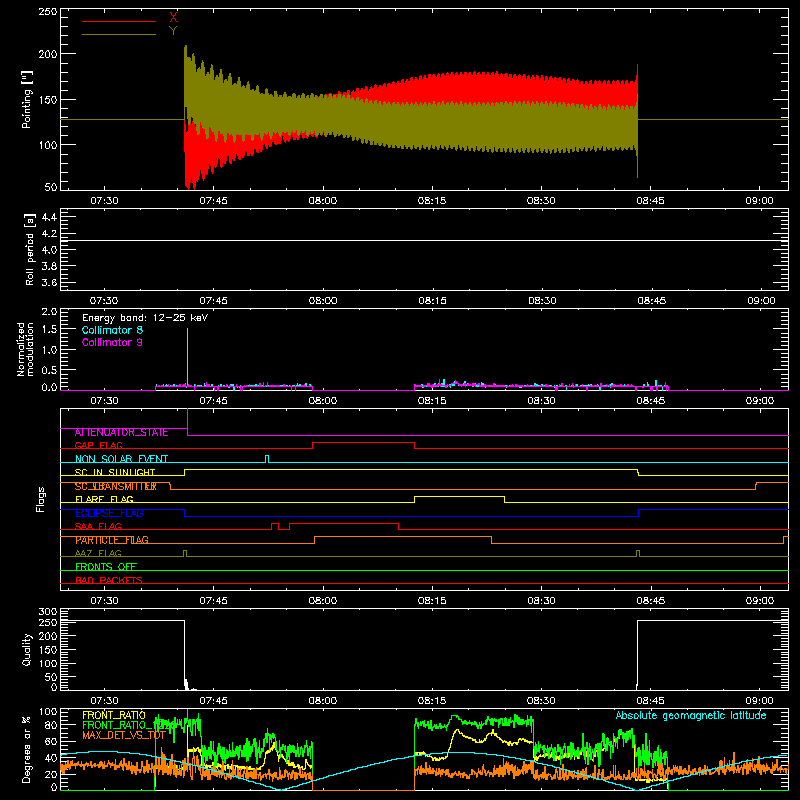Click the A2Z_FLAG label
Viewport: 800px width, 800px height.
click(x=98, y=554)
